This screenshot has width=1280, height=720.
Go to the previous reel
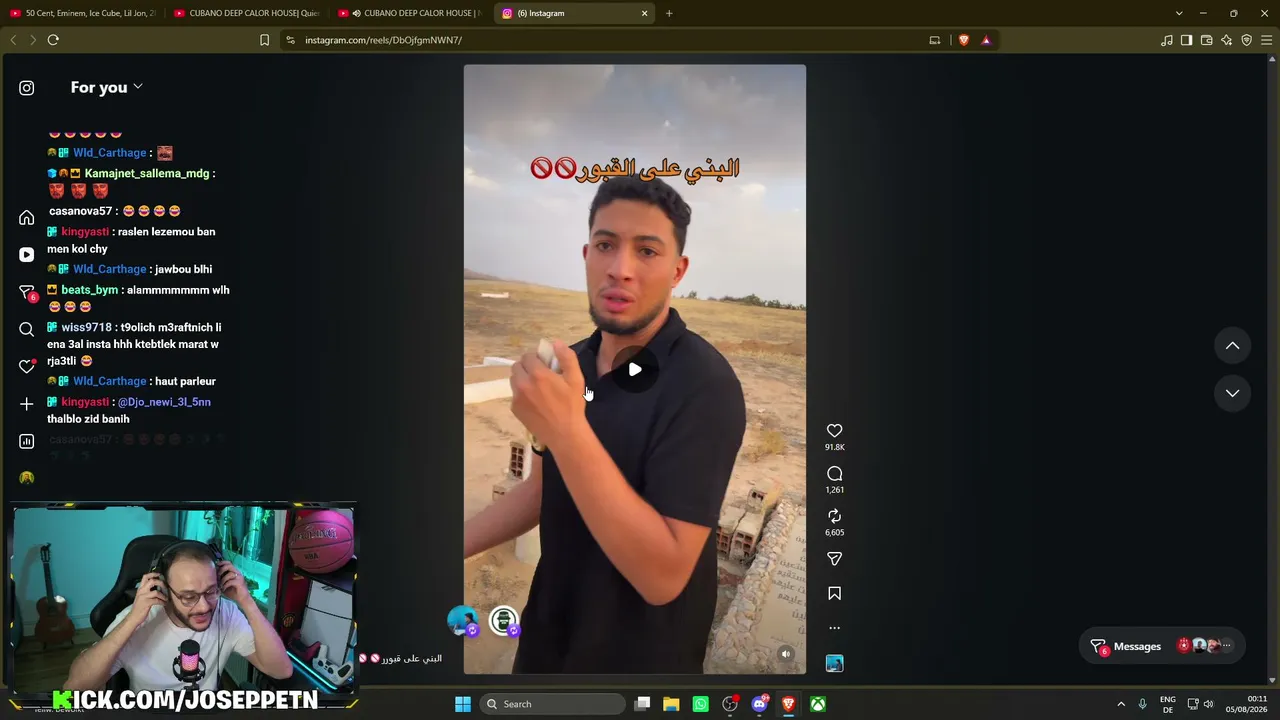(x=1233, y=346)
